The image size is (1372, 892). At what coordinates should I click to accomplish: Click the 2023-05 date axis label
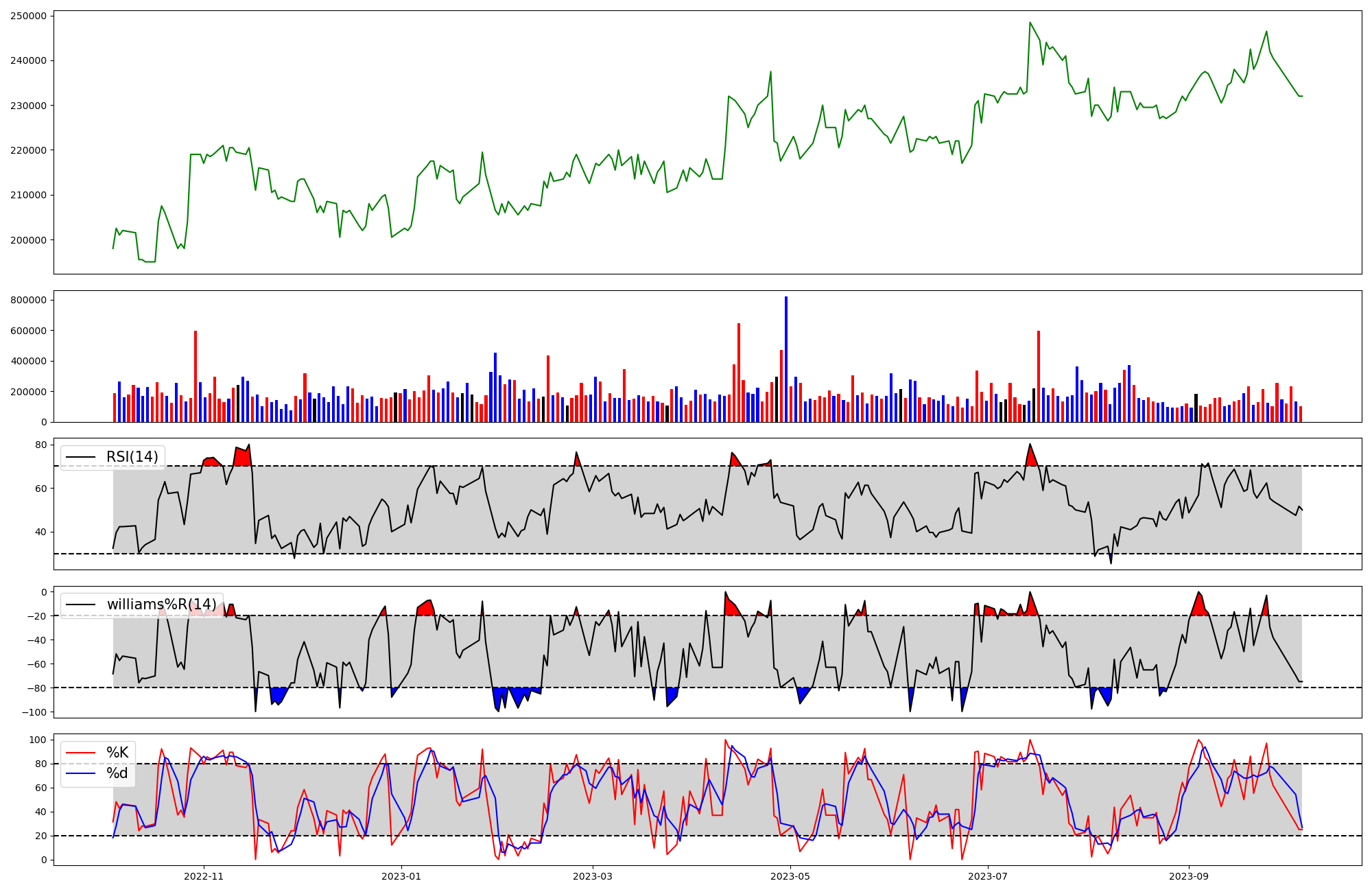(790, 876)
